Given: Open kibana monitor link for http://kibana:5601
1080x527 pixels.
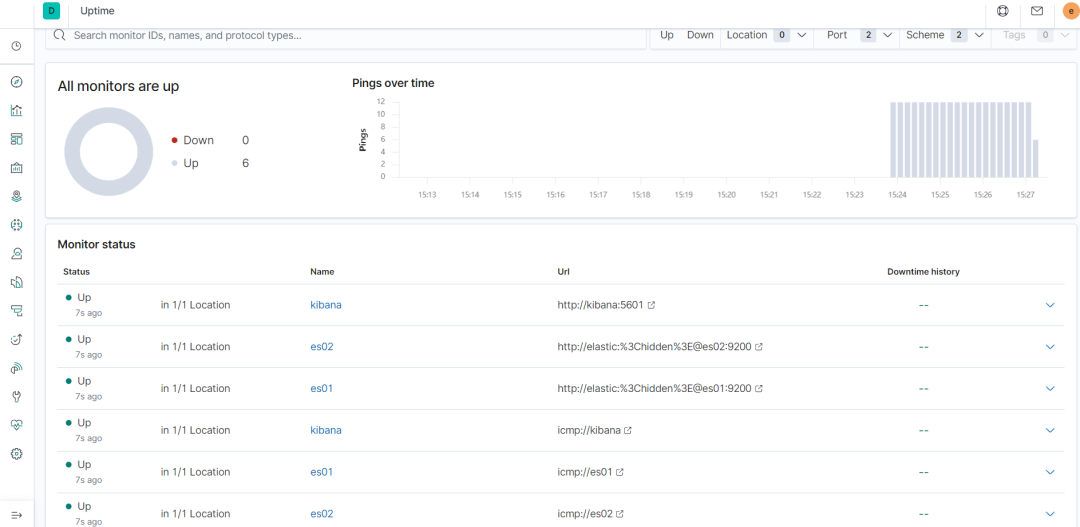Looking at the screenshot, I should [326, 304].
